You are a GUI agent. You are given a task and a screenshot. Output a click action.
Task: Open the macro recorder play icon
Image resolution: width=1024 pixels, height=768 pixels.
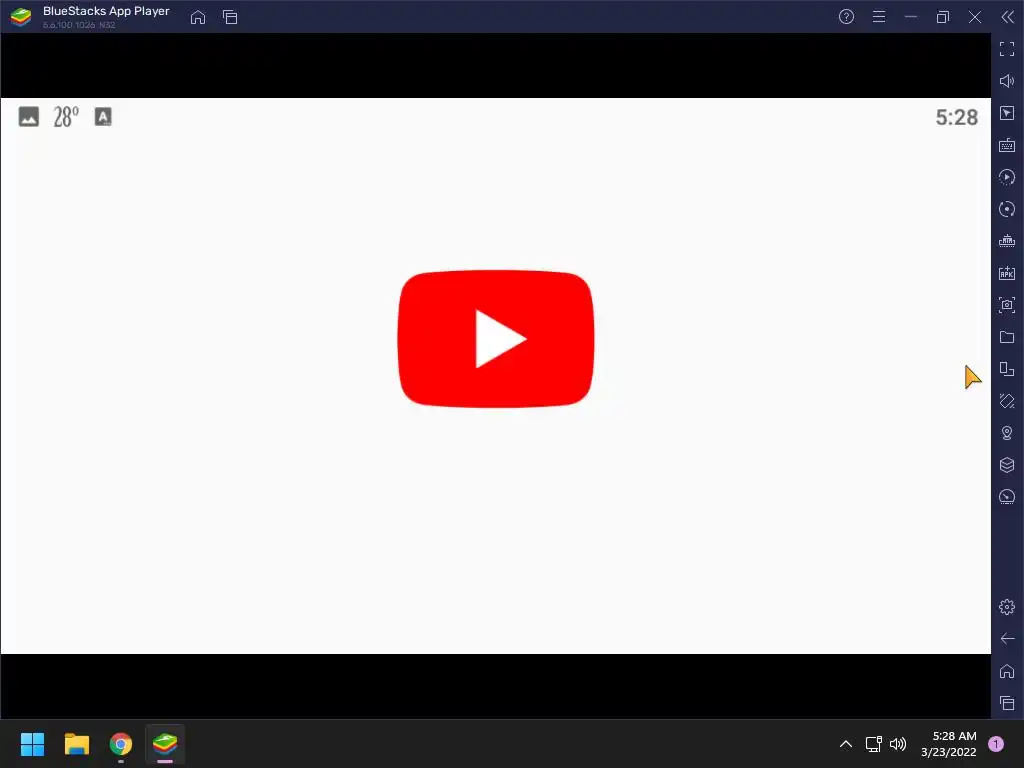pyautogui.click(x=1007, y=177)
